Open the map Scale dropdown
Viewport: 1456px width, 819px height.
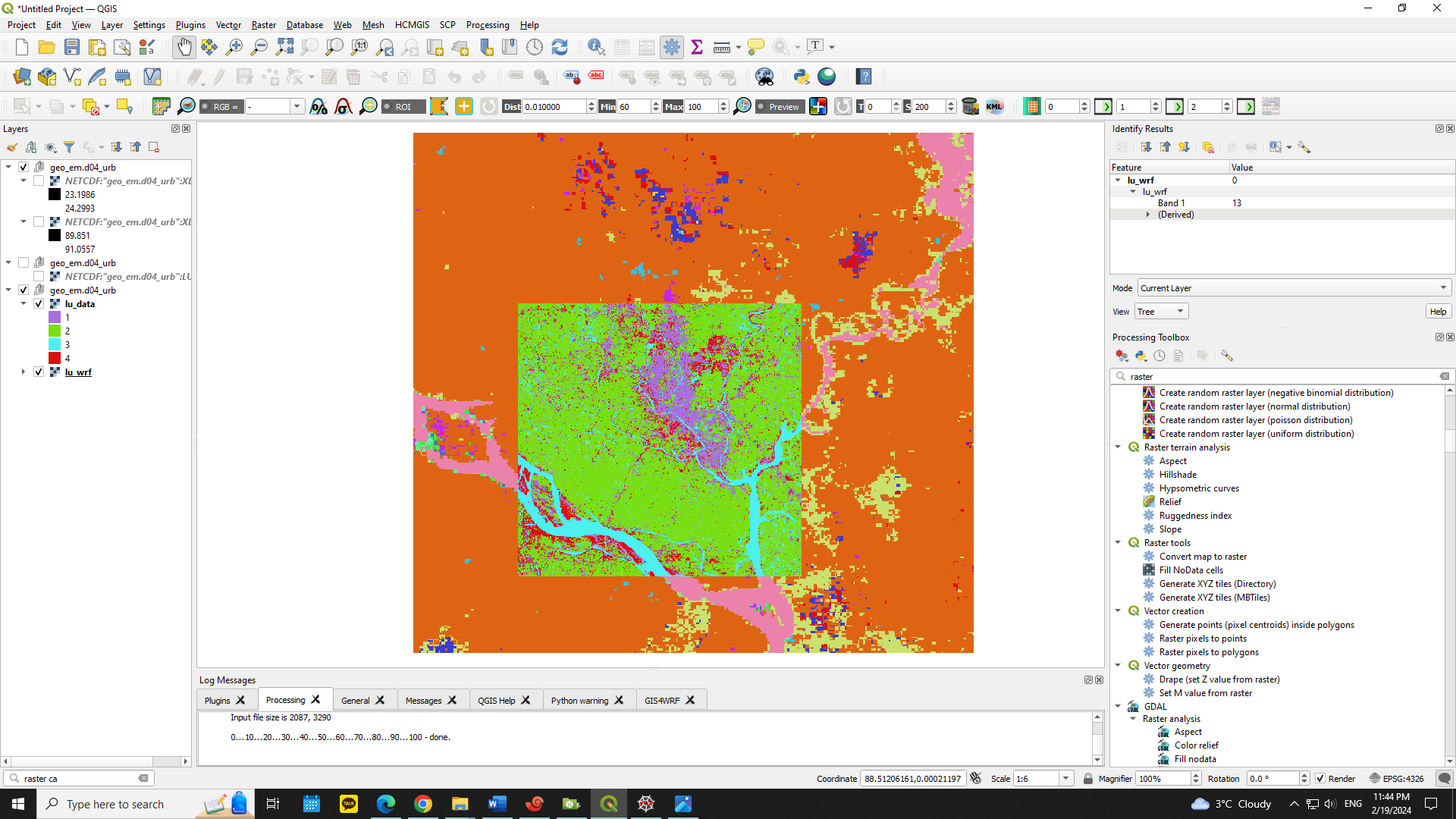coord(1065,779)
